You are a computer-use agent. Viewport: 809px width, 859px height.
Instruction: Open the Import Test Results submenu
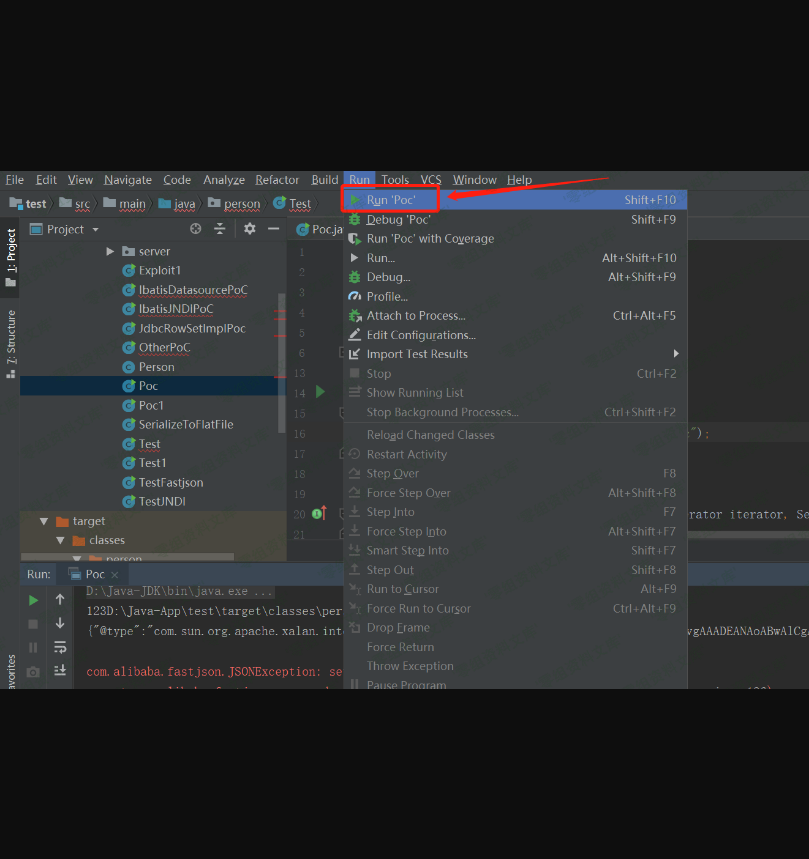coord(417,354)
